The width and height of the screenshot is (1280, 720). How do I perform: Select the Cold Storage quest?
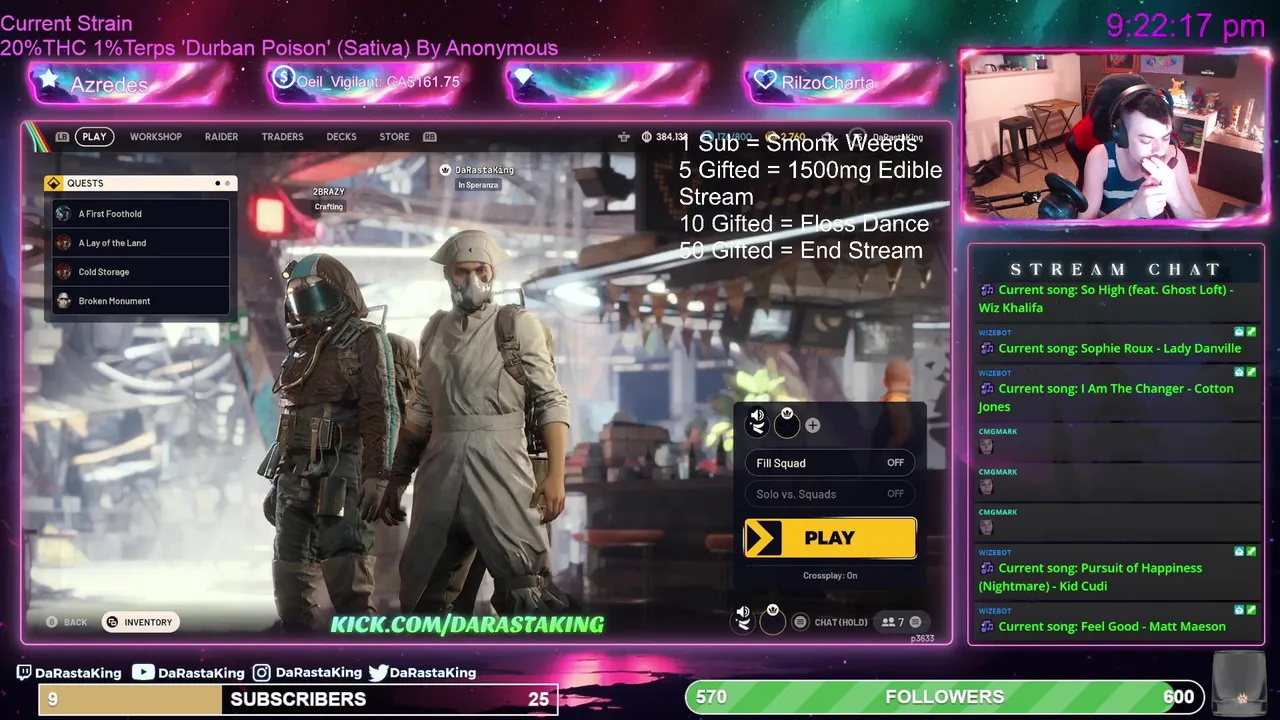141,272
